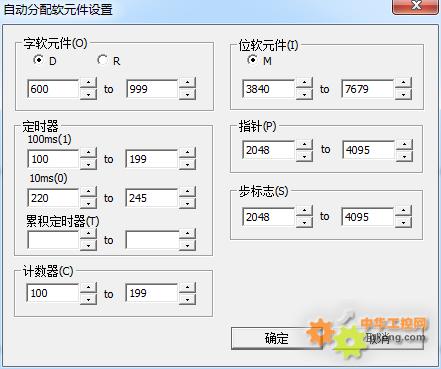Increase the word device start value 600
The width and height of the screenshot is (441, 369).
point(88,83)
